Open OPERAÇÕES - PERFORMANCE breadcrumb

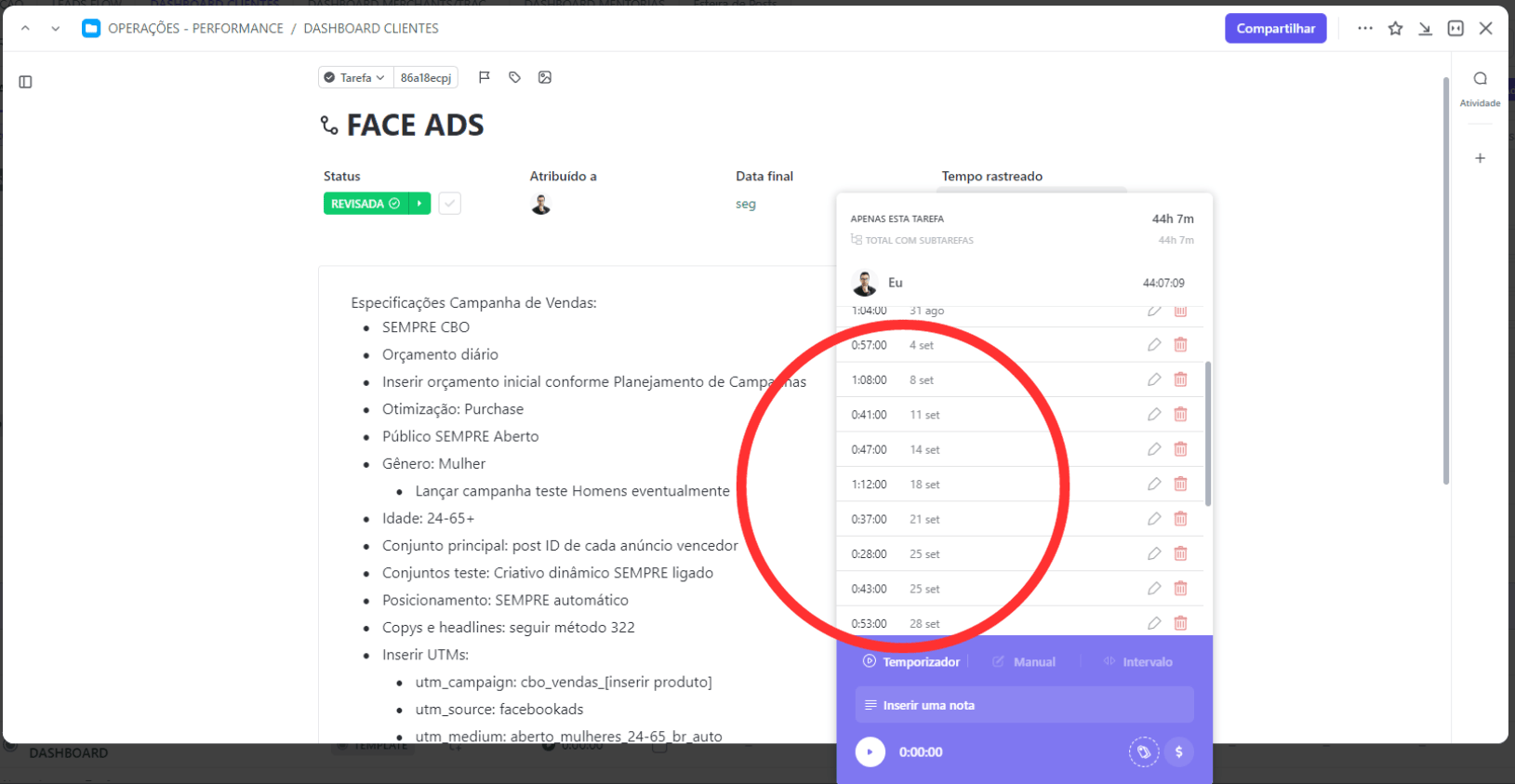[195, 29]
